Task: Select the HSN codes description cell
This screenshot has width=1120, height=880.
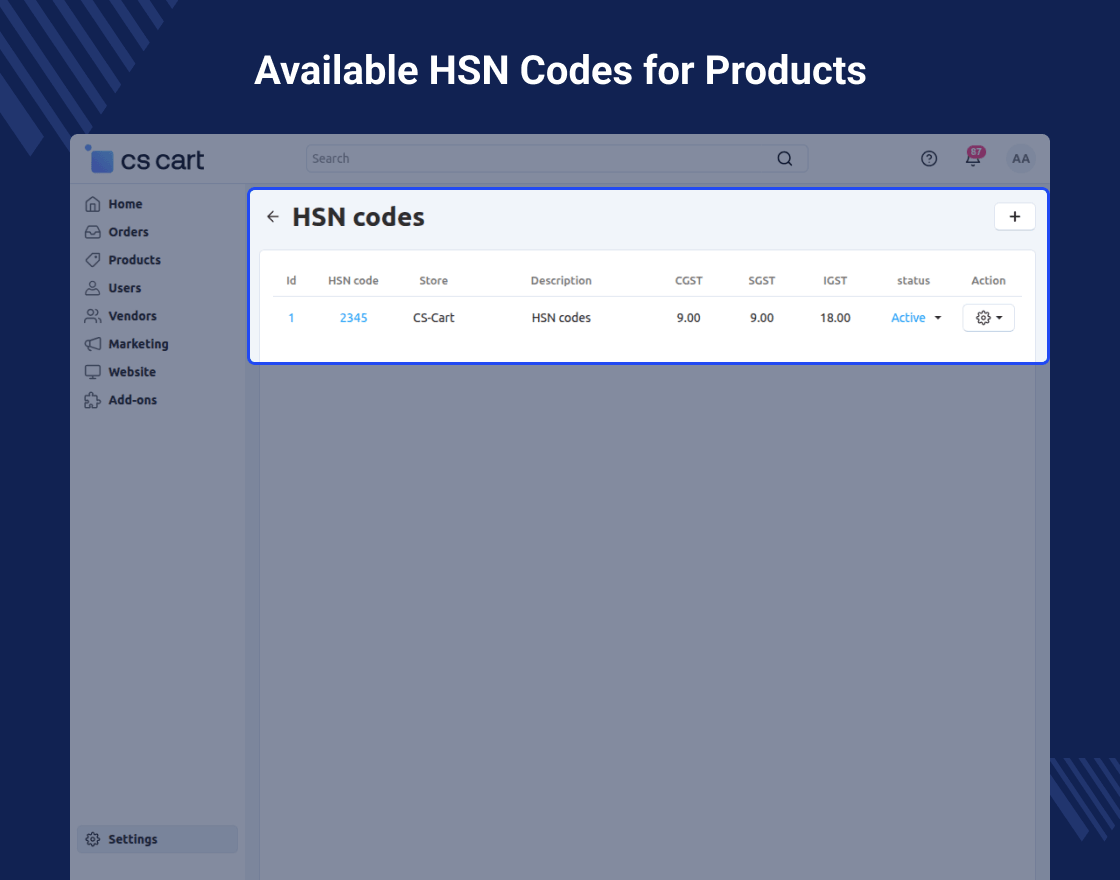Action: (561, 318)
